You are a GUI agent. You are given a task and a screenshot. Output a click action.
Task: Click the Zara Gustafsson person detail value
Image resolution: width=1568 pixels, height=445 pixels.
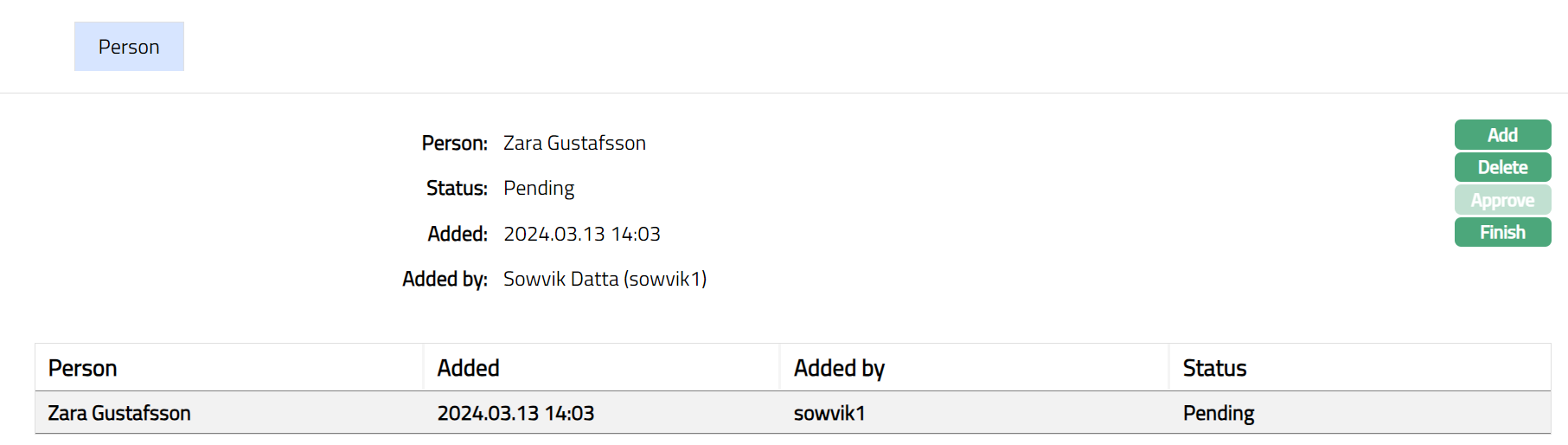tap(574, 143)
